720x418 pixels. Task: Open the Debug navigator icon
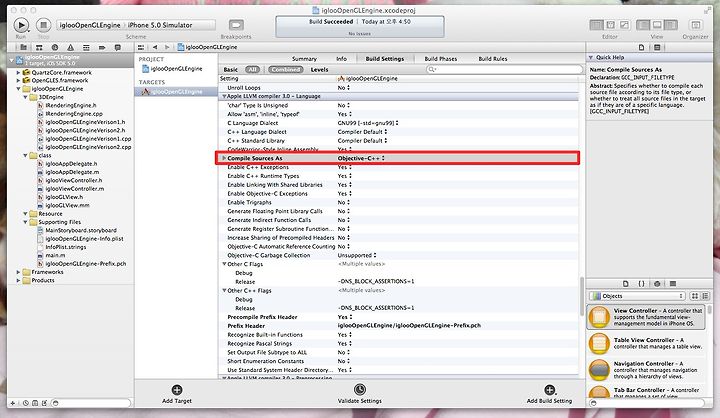[x=86, y=47]
